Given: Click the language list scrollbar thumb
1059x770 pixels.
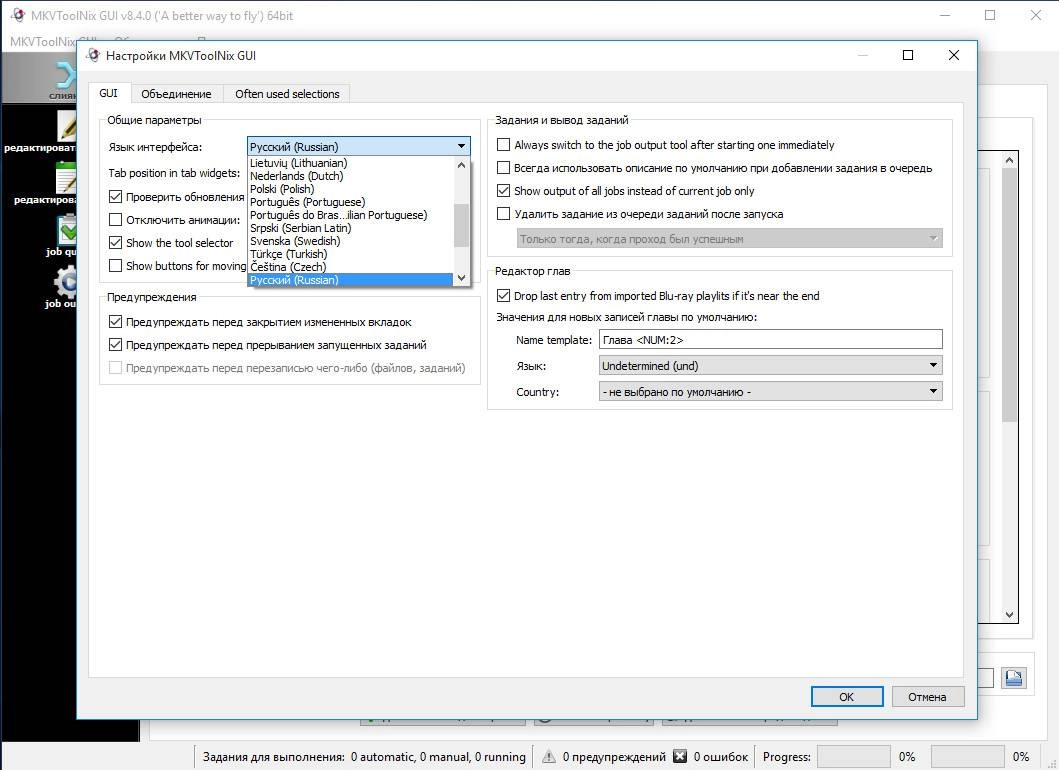Looking at the screenshot, I should coord(461,226).
